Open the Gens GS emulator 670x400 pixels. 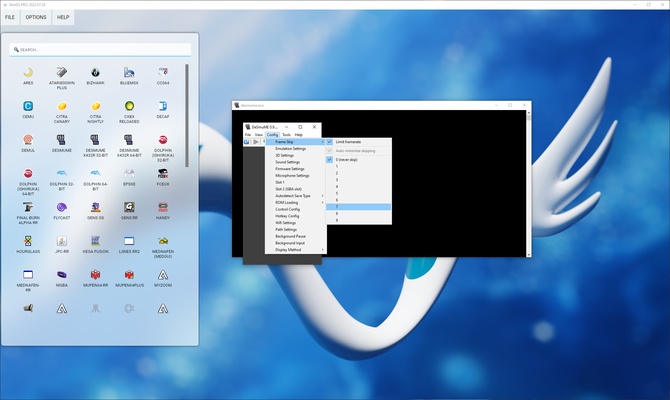click(95, 207)
